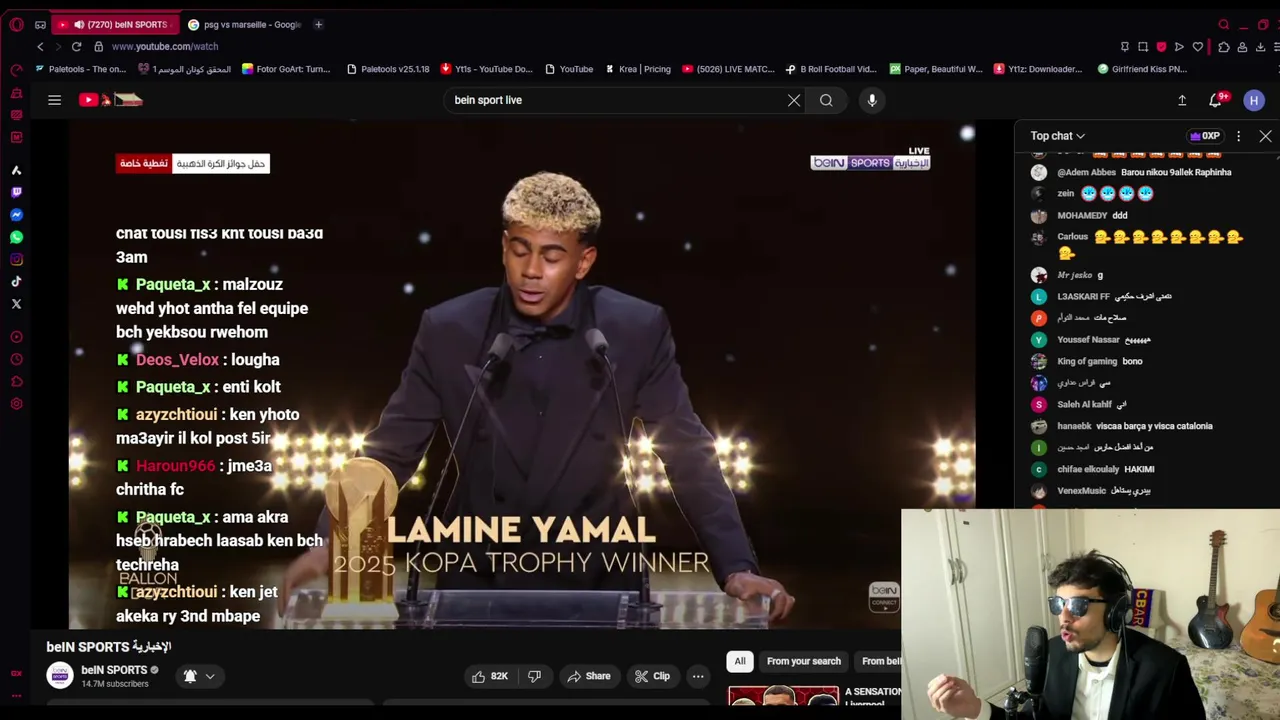Start voice search with microphone
This screenshot has height=720, width=1280.
point(872,100)
